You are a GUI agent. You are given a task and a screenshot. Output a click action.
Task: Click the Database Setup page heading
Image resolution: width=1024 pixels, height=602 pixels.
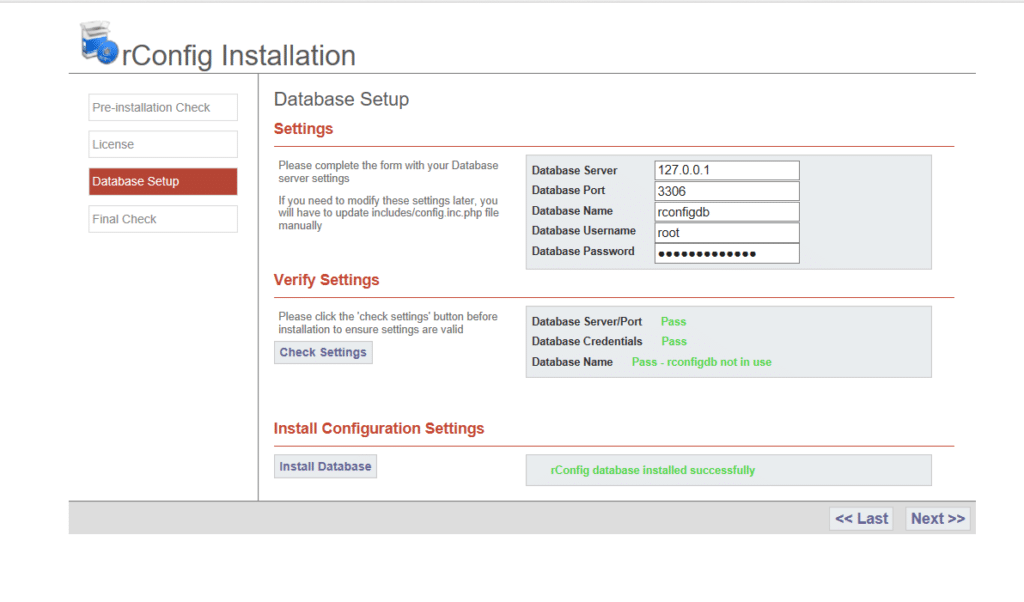pyautogui.click(x=342, y=99)
